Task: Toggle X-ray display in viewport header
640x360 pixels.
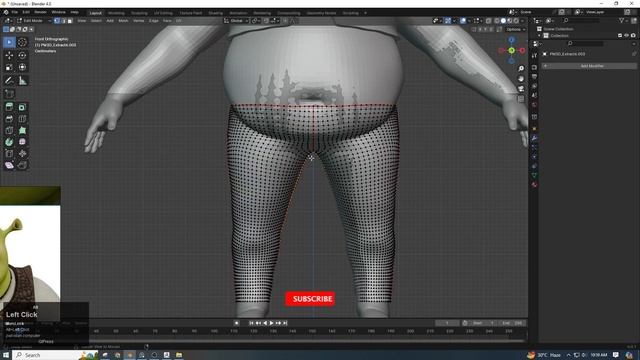Action: (489, 20)
